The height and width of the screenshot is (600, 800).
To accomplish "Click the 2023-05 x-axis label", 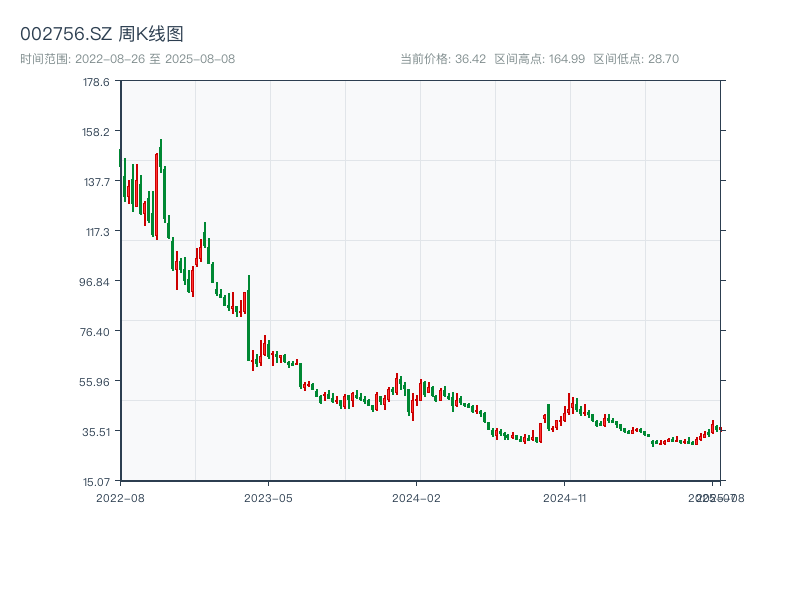I will [266, 497].
